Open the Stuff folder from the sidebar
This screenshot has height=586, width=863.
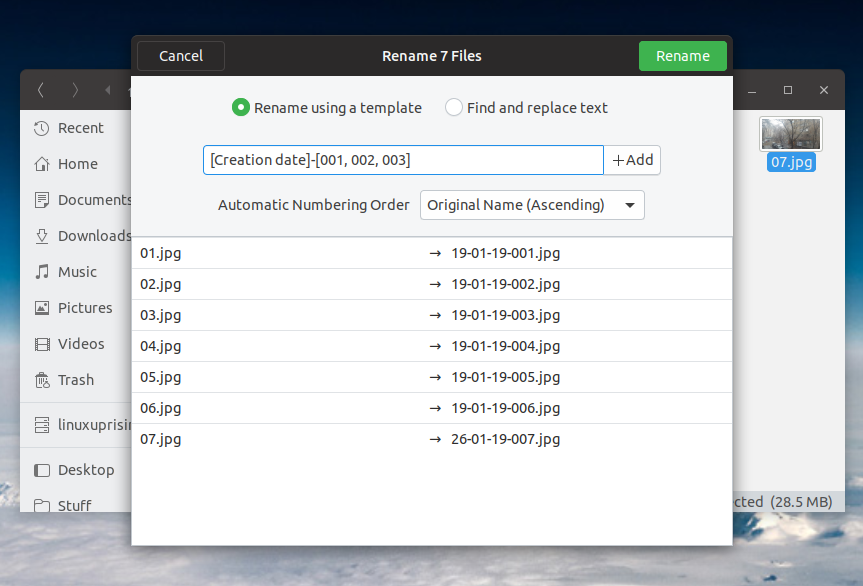pos(72,506)
